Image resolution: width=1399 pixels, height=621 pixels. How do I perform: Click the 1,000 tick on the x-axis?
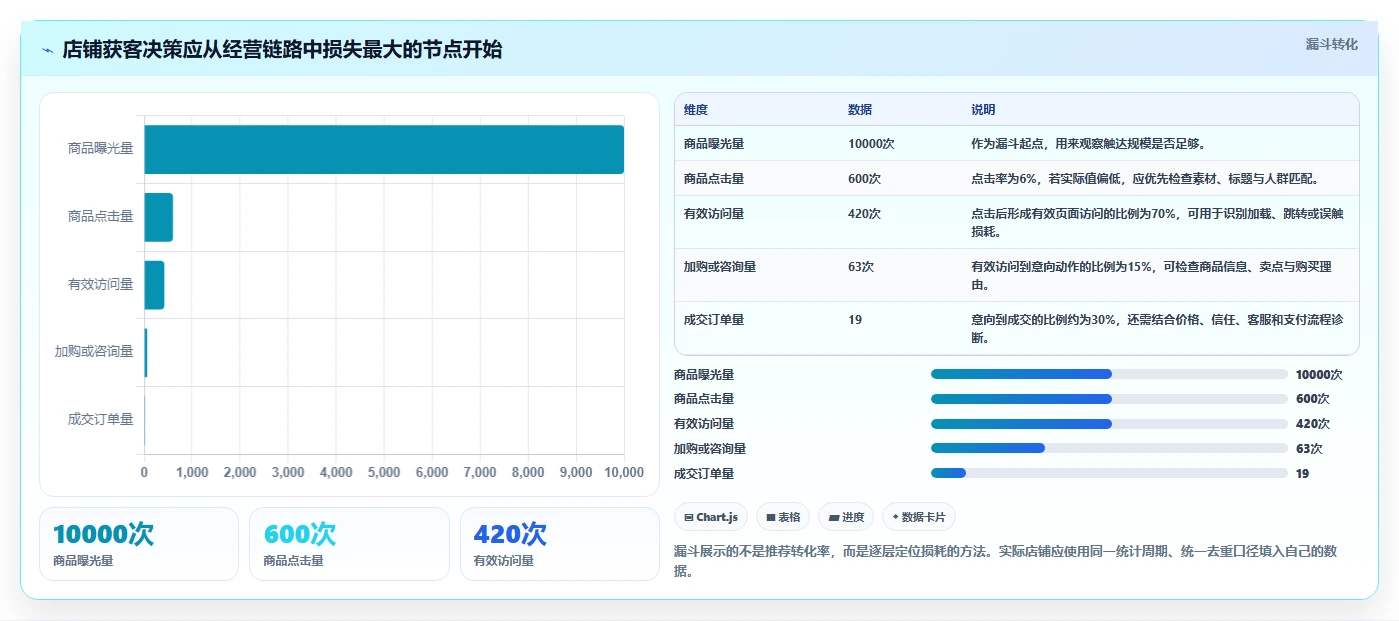192,473
